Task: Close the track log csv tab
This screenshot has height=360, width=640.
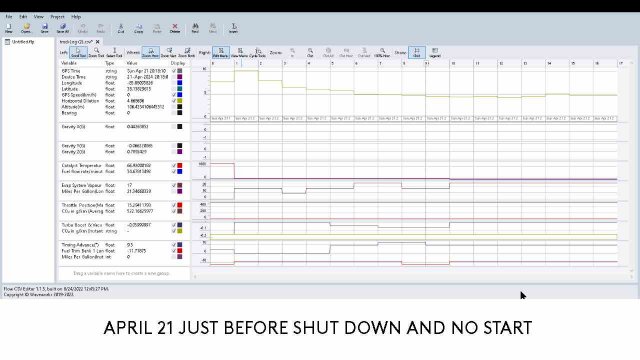Action: pos(98,42)
